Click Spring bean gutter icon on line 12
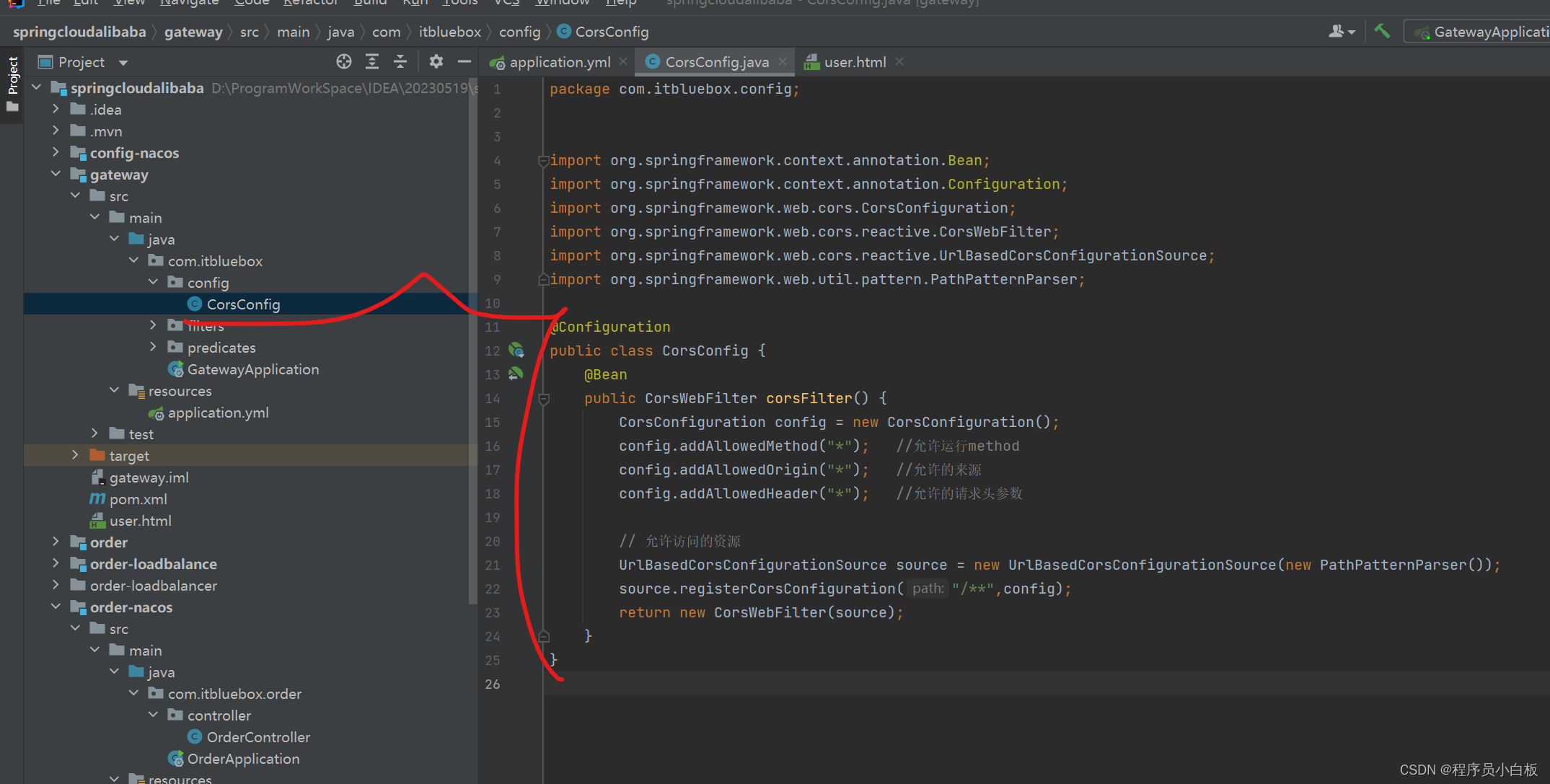1550x784 pixels. pos(516,351)
